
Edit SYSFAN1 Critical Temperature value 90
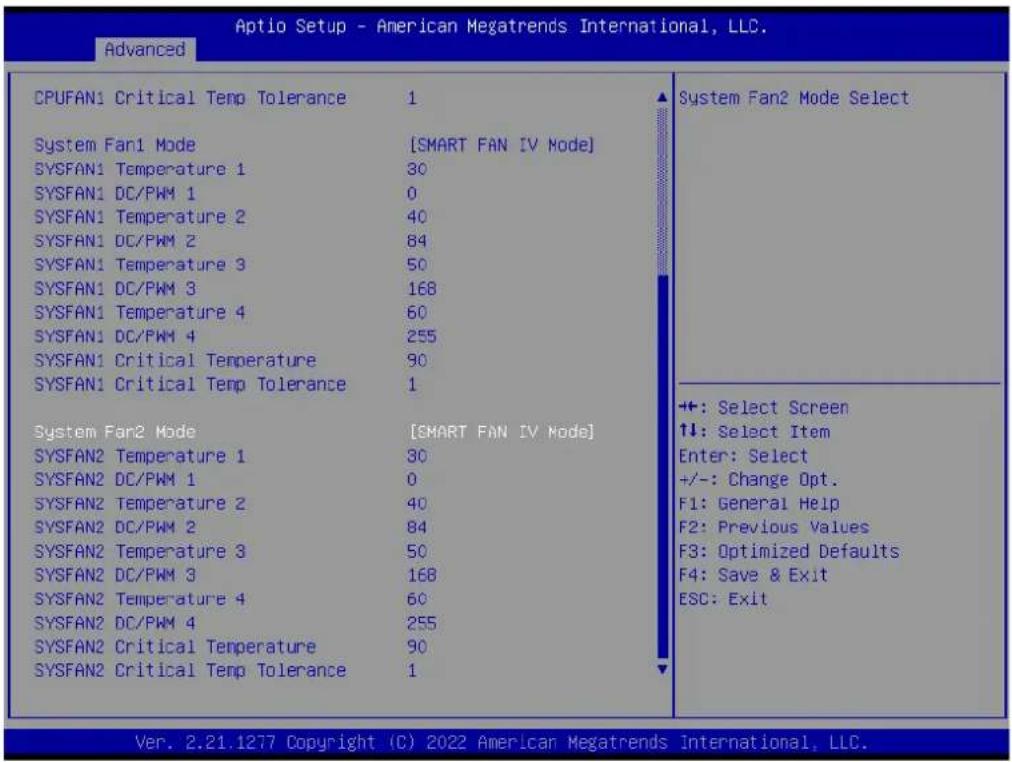(417, 360)
